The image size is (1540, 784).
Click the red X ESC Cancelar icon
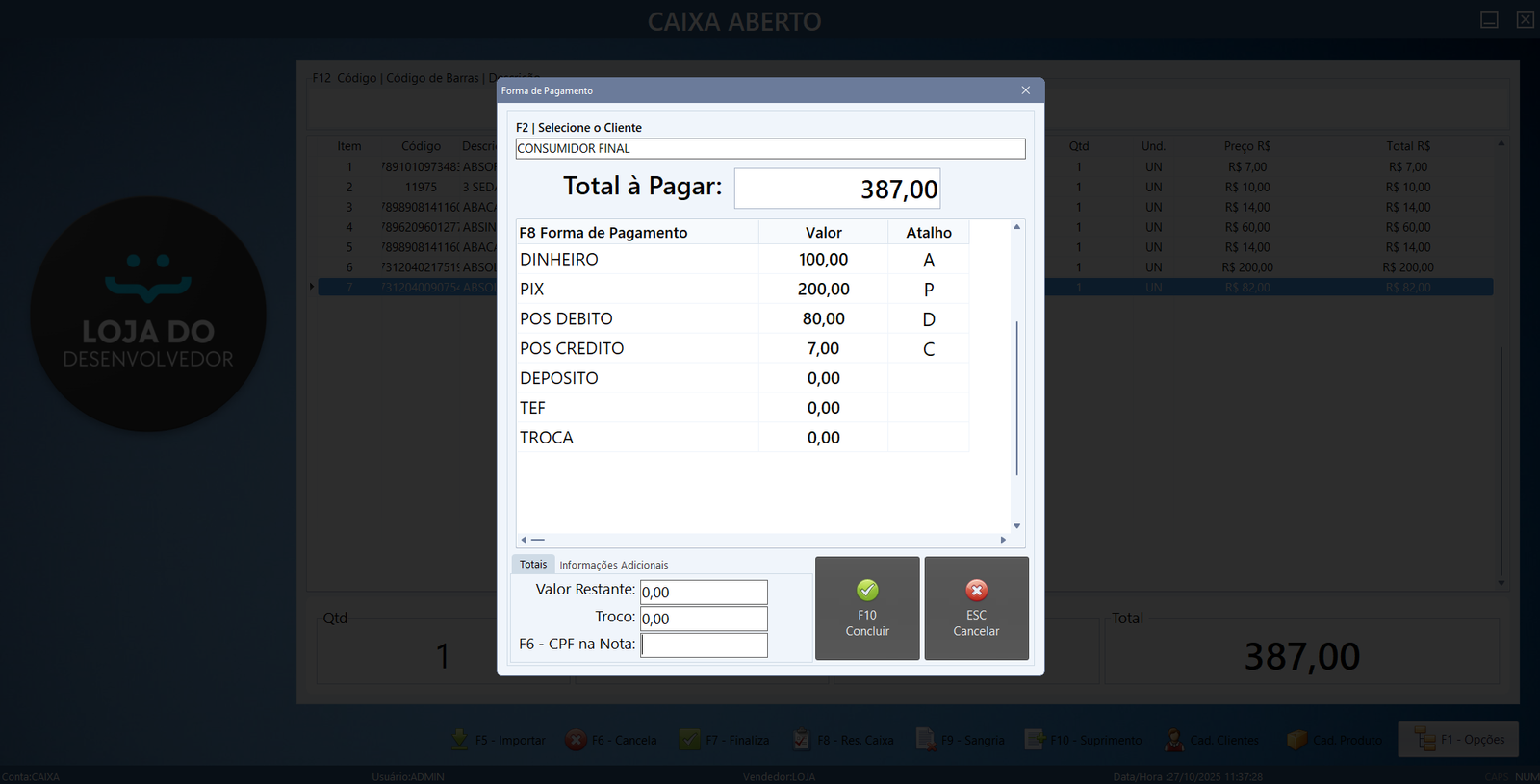coord(976,590)
